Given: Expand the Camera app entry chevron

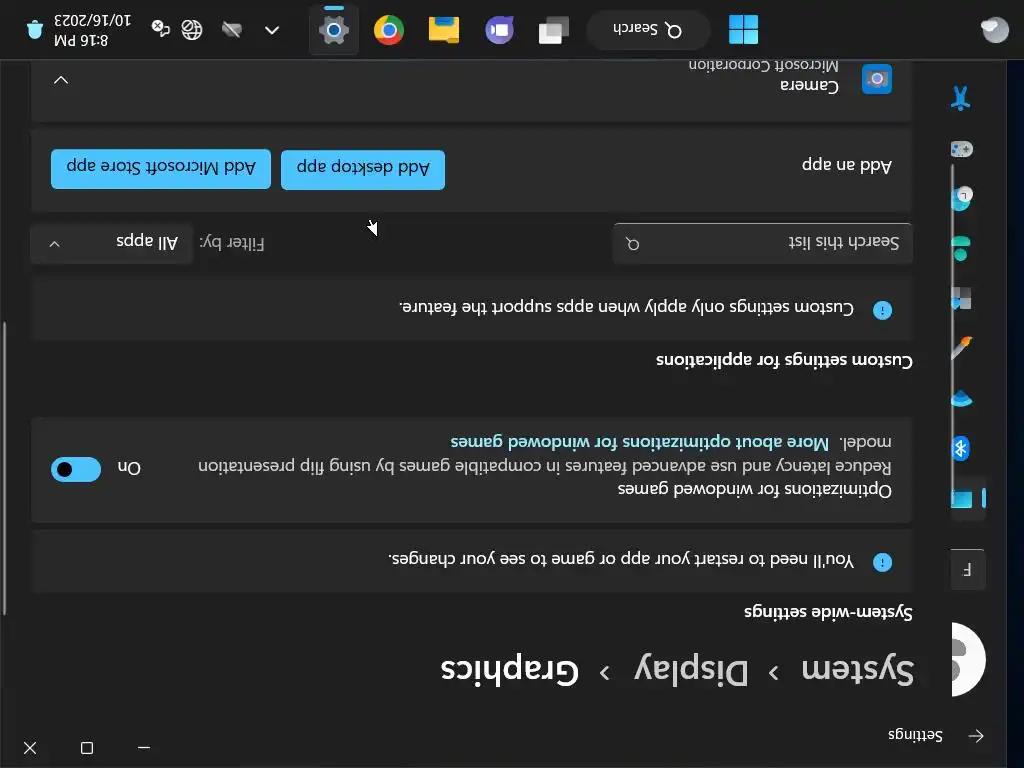Looking at the screenshot, I should (x=61, y=80).
